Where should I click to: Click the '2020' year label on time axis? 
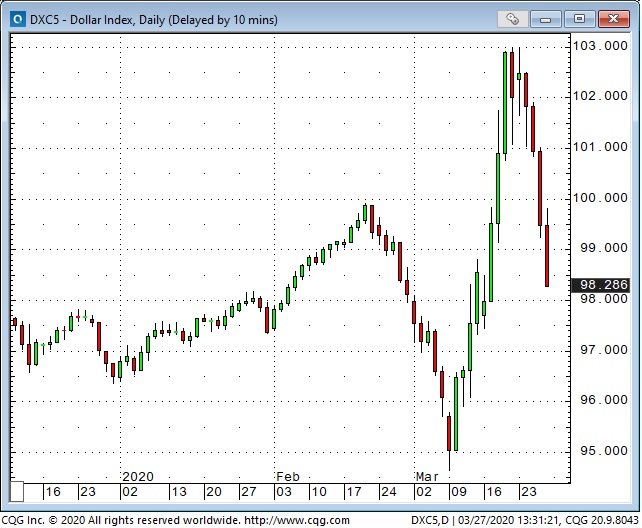point(138,477)
